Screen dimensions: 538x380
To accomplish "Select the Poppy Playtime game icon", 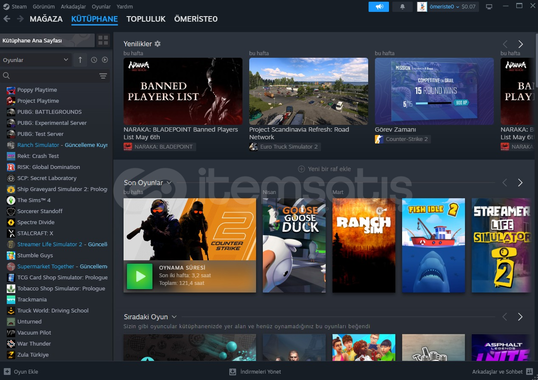I will click(x=11, y=90).
